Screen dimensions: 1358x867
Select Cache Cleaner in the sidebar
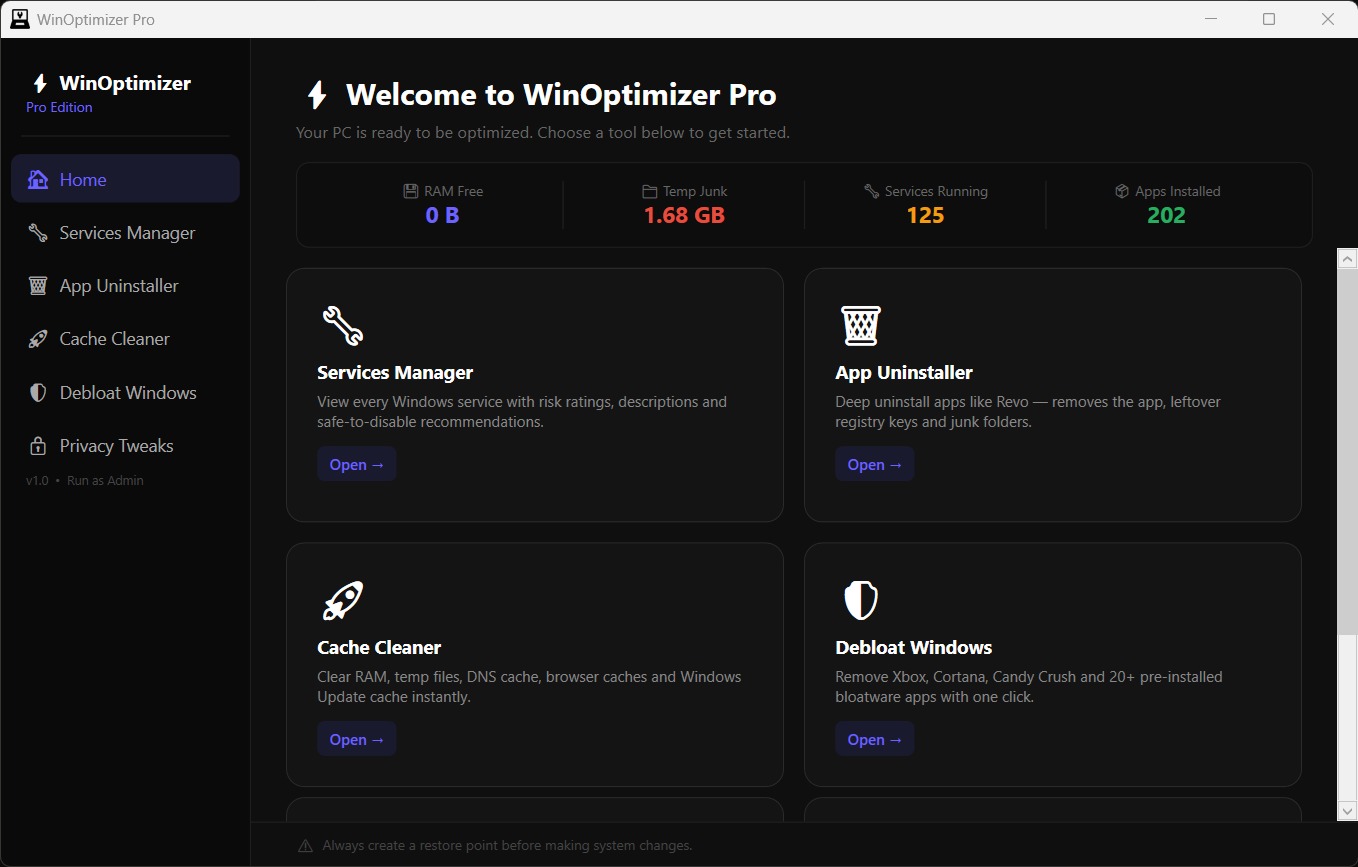(125, 339)
